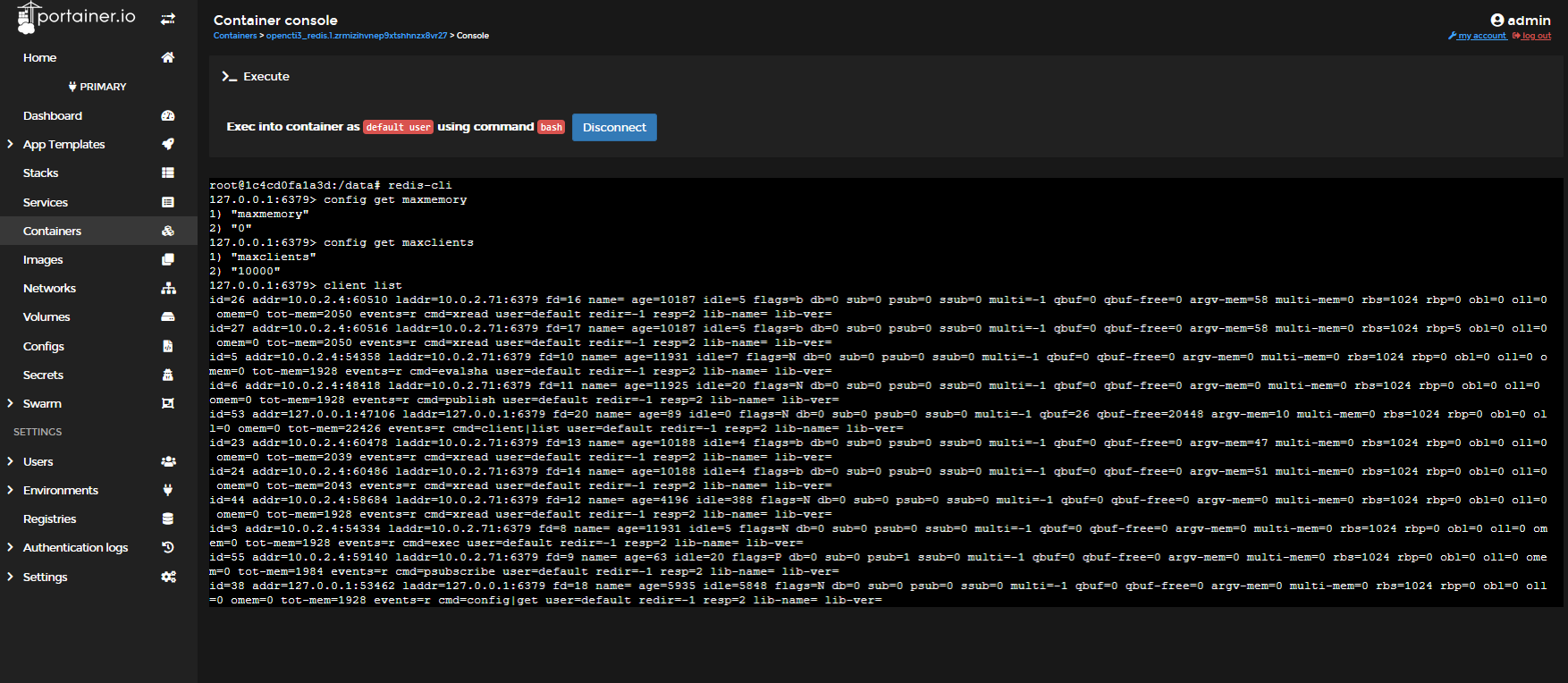
Task: Open the Services menu item
Action: pos(46,202)
